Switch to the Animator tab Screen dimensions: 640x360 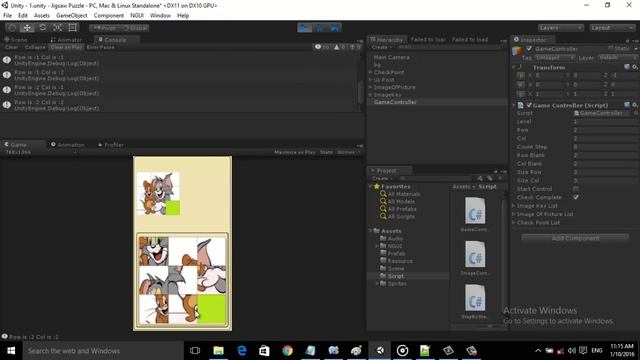click(66, 40)
